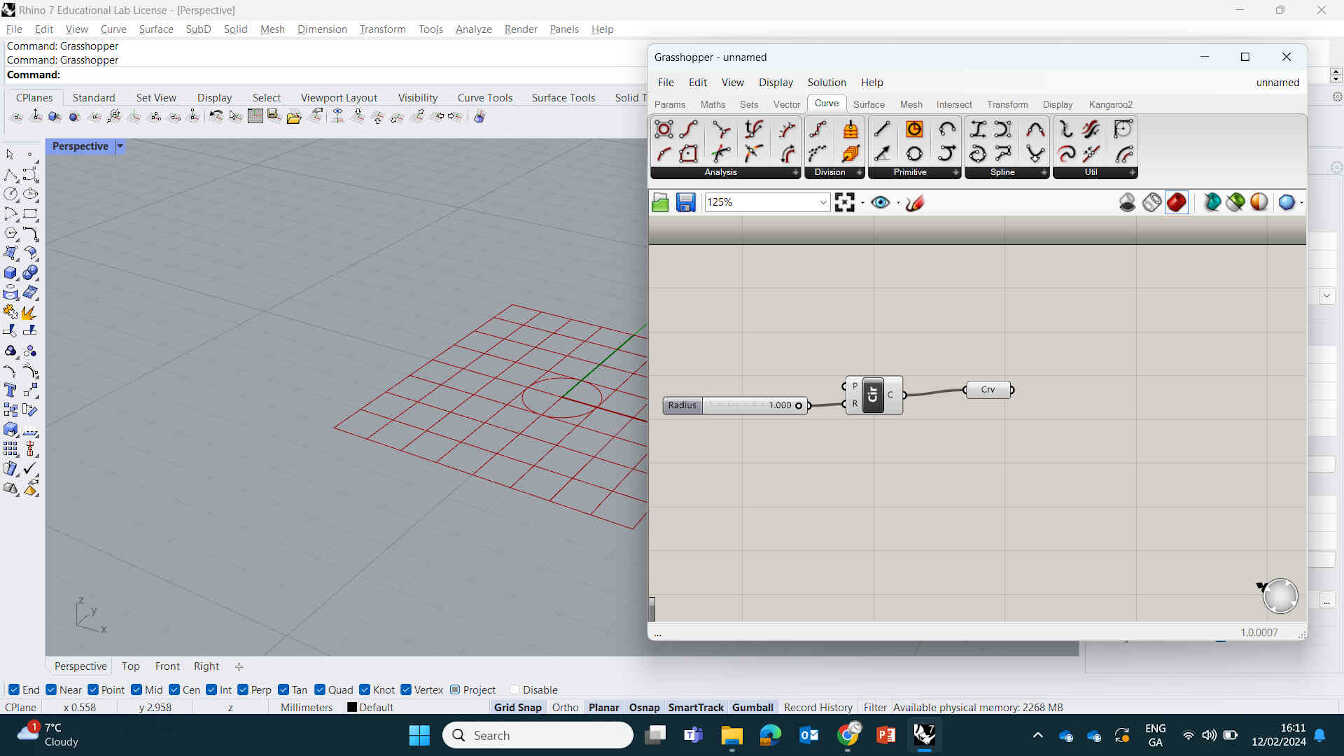The image size is (1344, 756).
Task: Open File Explorer from the taskbar
Action: pyautogui.click(x=731, y=735)
